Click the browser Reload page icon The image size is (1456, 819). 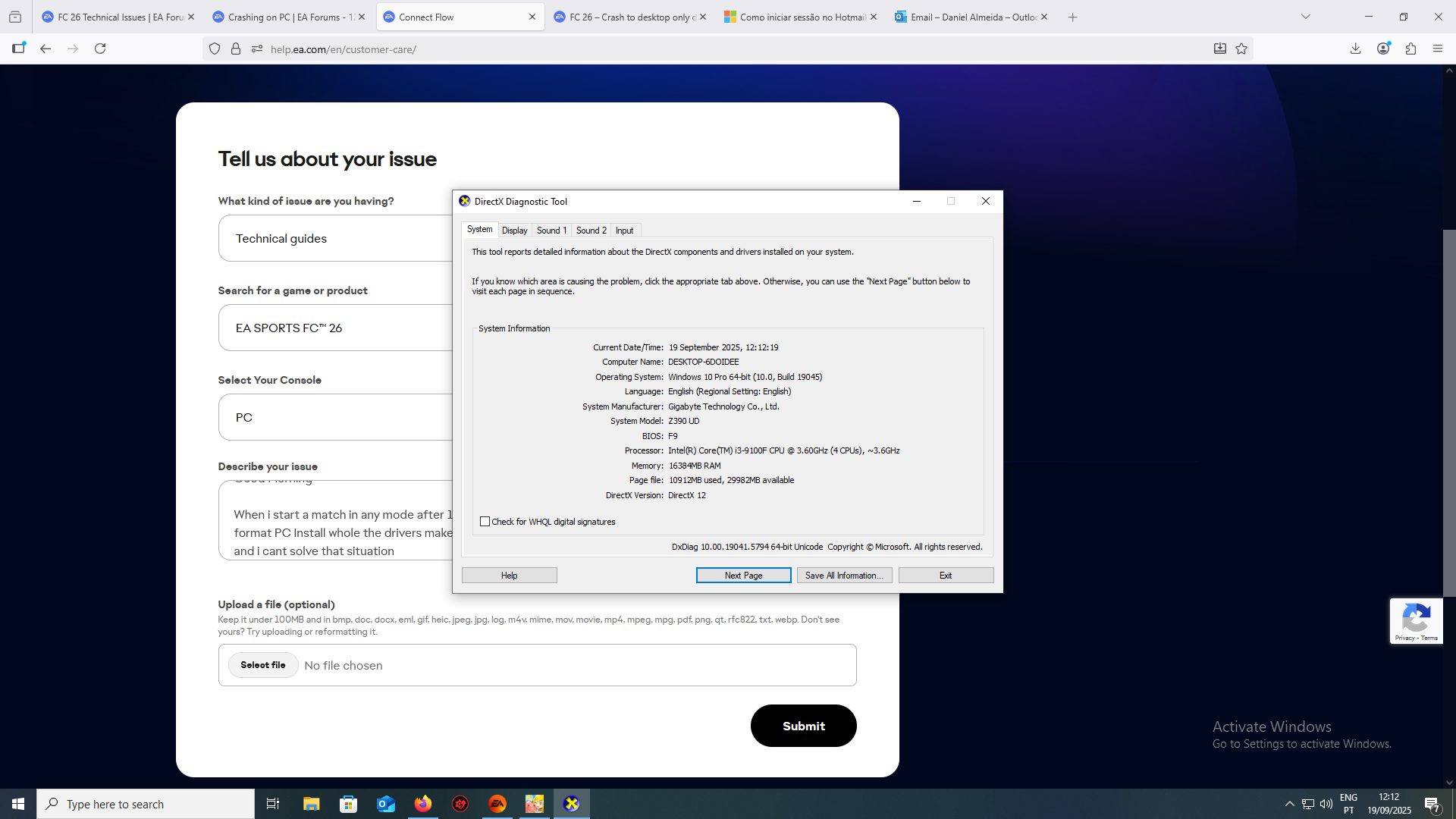pyautogui.click(x=100, y=49)
